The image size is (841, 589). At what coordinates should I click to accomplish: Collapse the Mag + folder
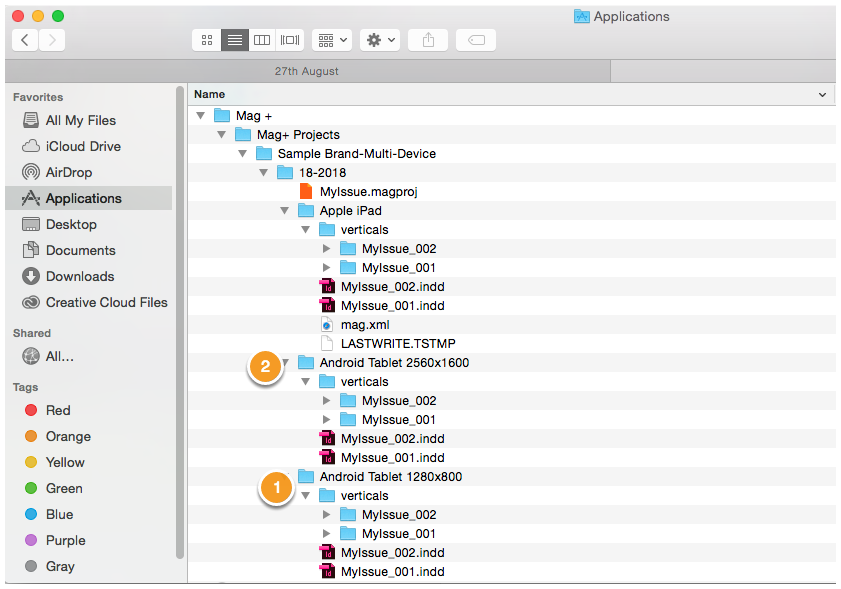pos(201,115)
